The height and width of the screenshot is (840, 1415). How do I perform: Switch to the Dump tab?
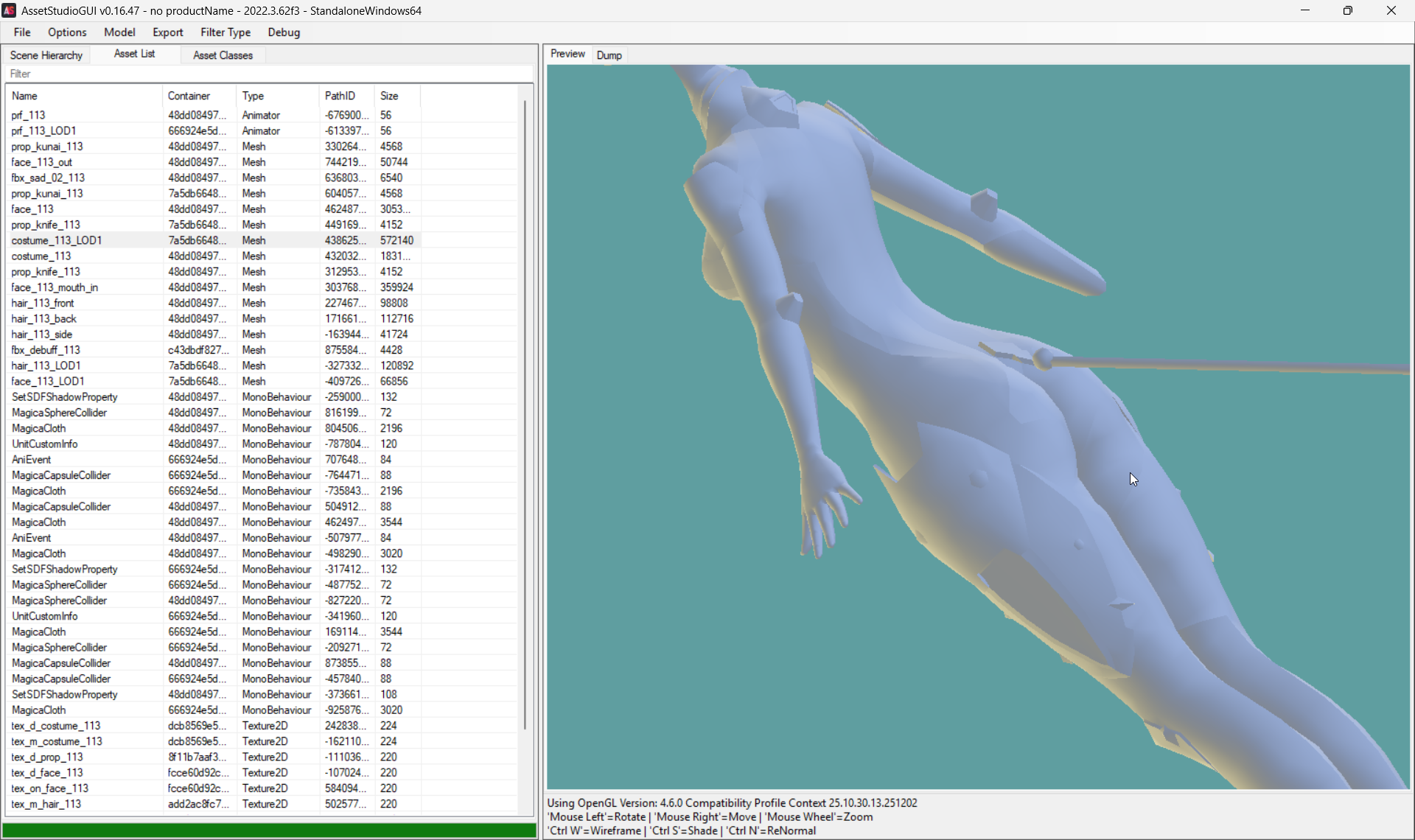[609, 55]
